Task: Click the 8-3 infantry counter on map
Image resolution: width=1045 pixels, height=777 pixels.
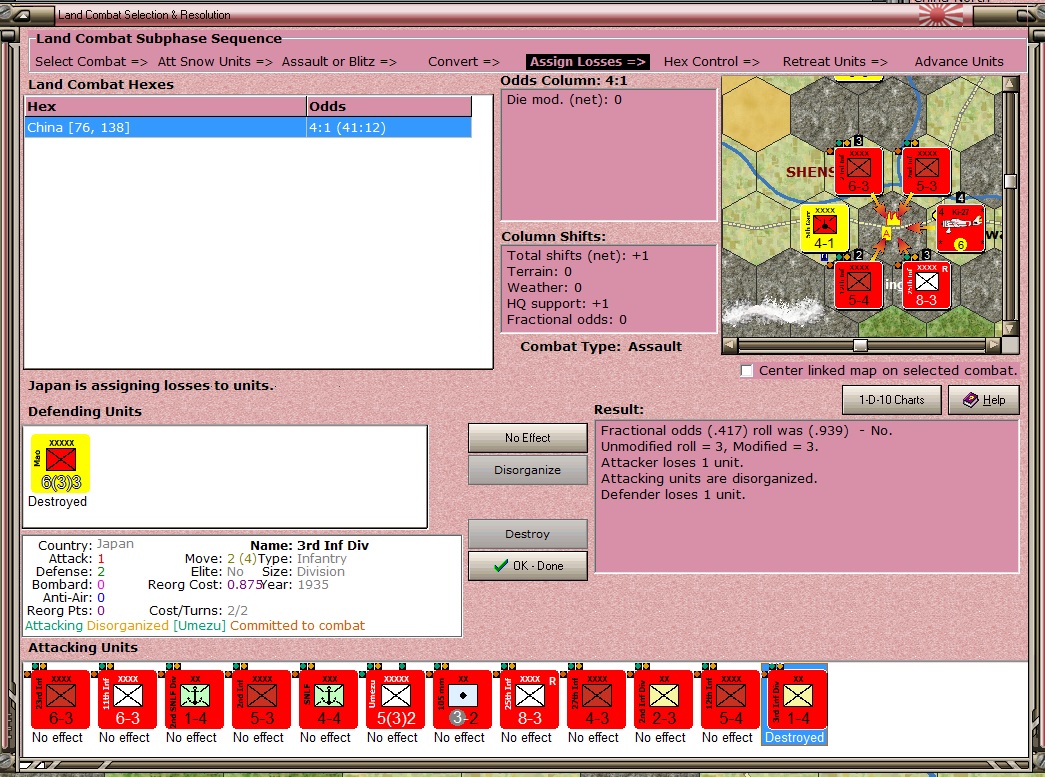Action: (x=926, y=285)
